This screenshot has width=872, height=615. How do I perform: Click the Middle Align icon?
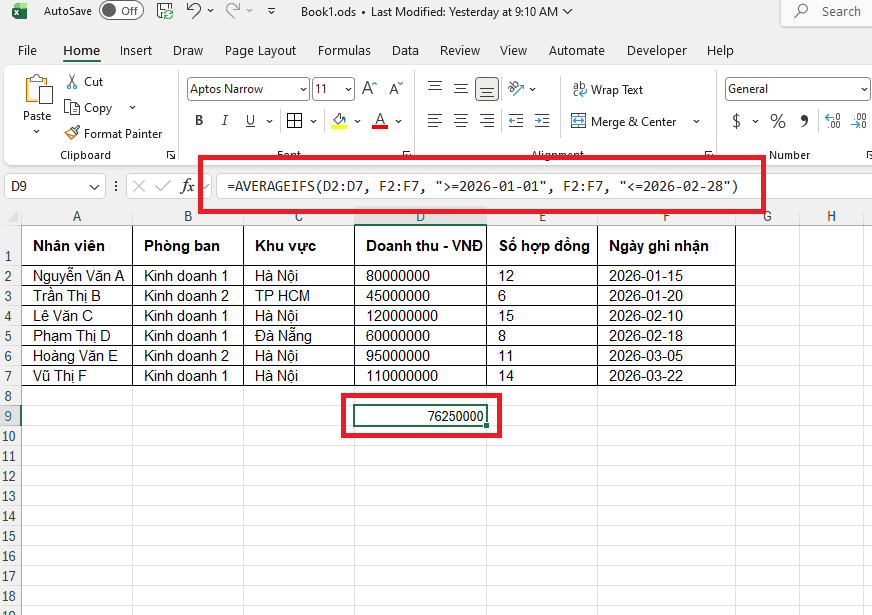[x=460, y=88]
